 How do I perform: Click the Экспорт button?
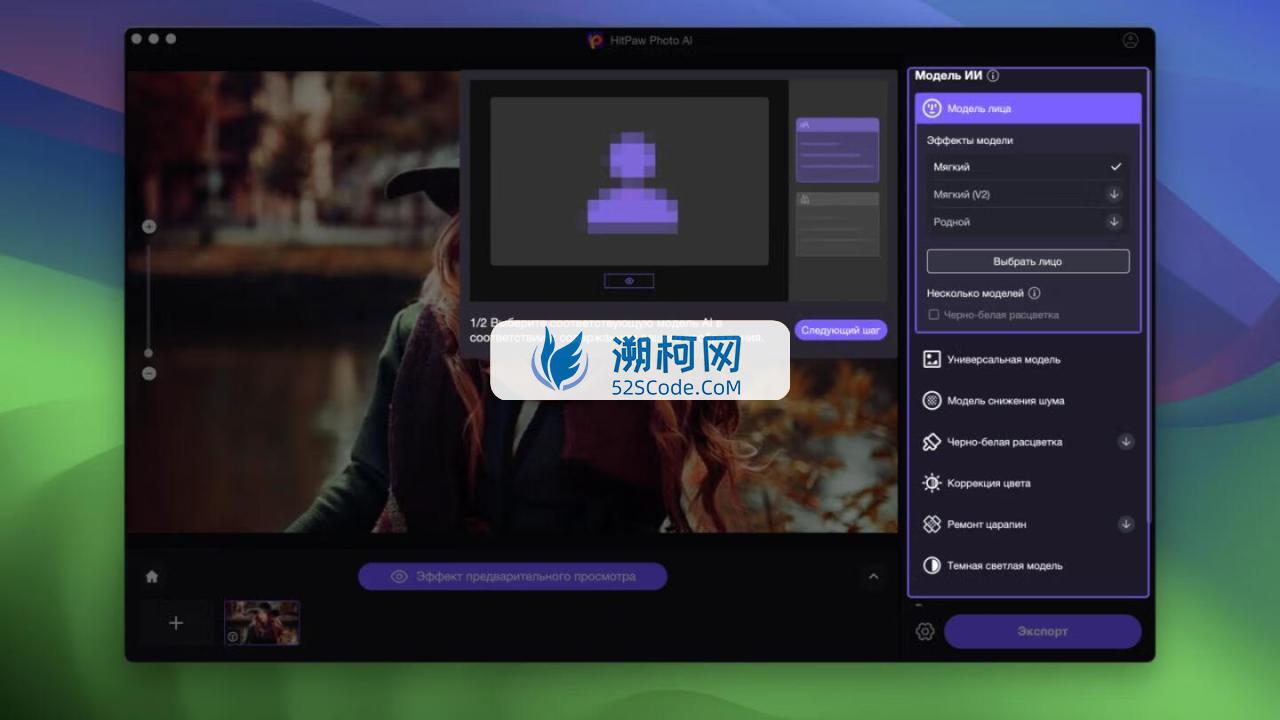1043,632
